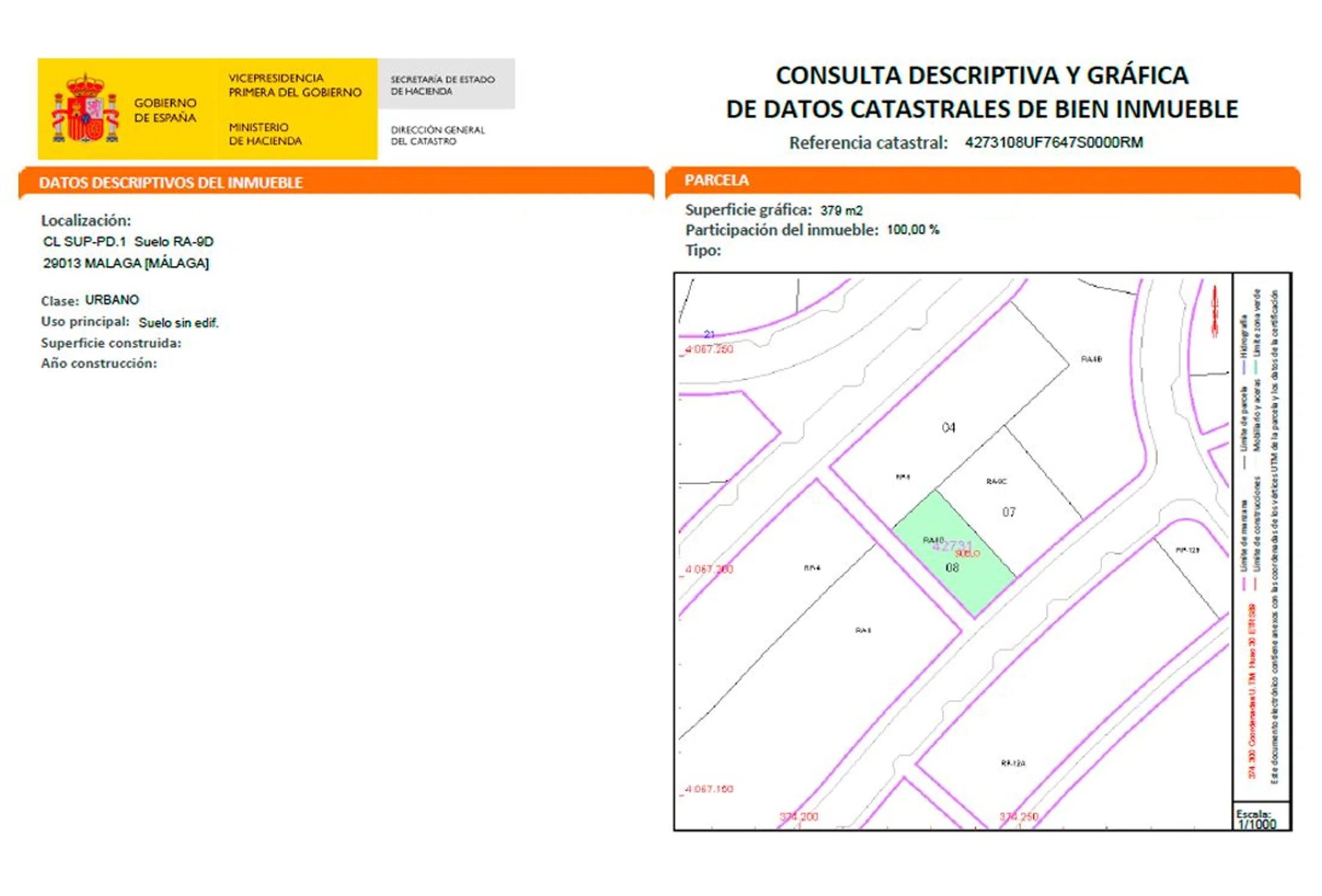Select parcel labeled 04 on map
This screenshot has height=896, width=1322.
coord(948,428)
